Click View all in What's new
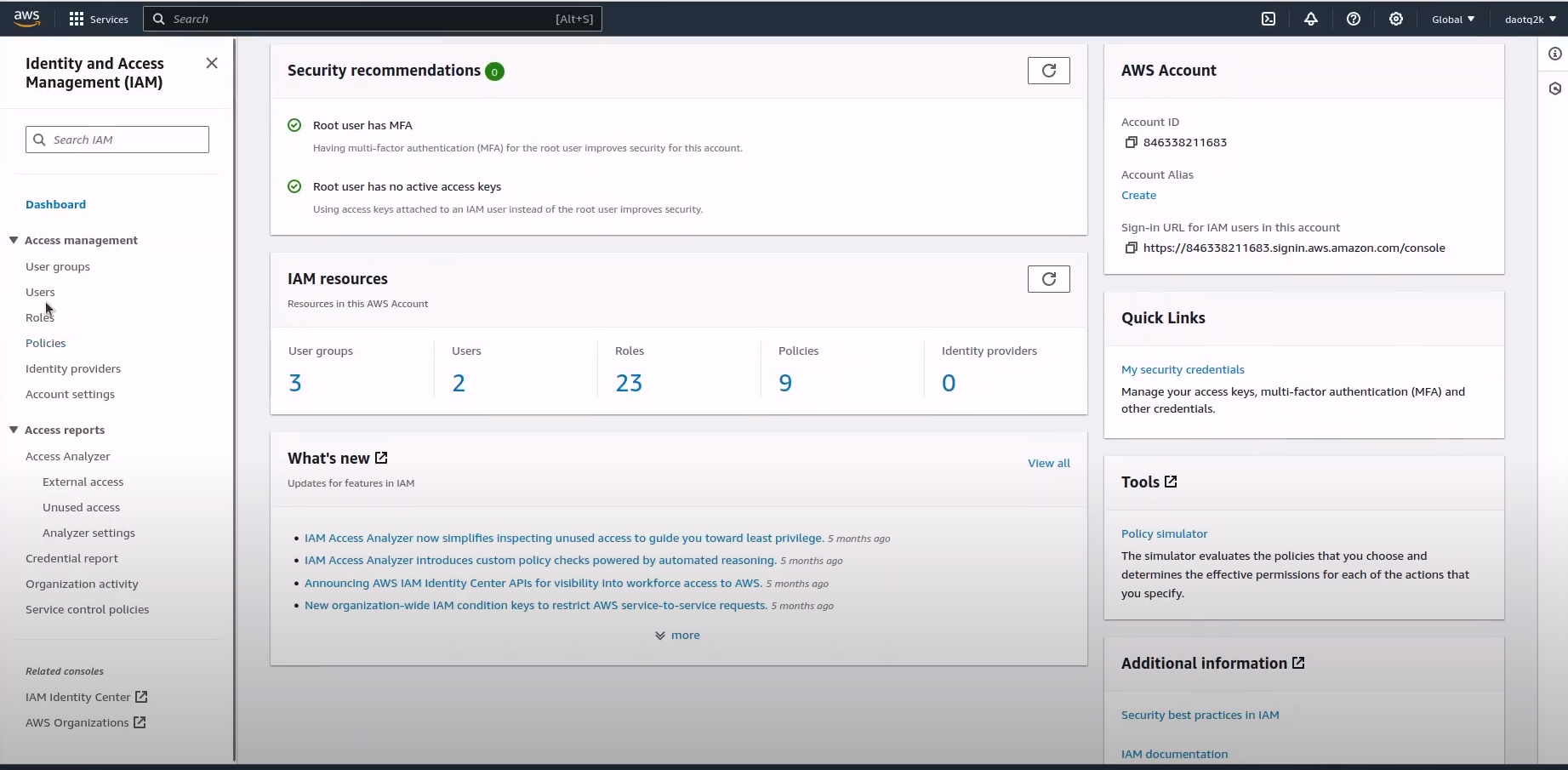The image size is (1568, 770). pyautogui.click(x=1049, y=463)
